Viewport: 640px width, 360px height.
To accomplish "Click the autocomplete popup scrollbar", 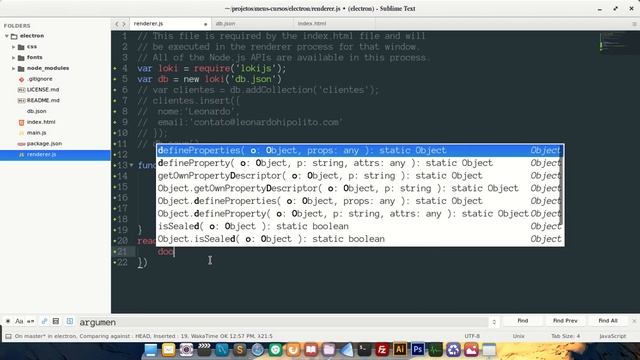I will (x=562, y=184).
